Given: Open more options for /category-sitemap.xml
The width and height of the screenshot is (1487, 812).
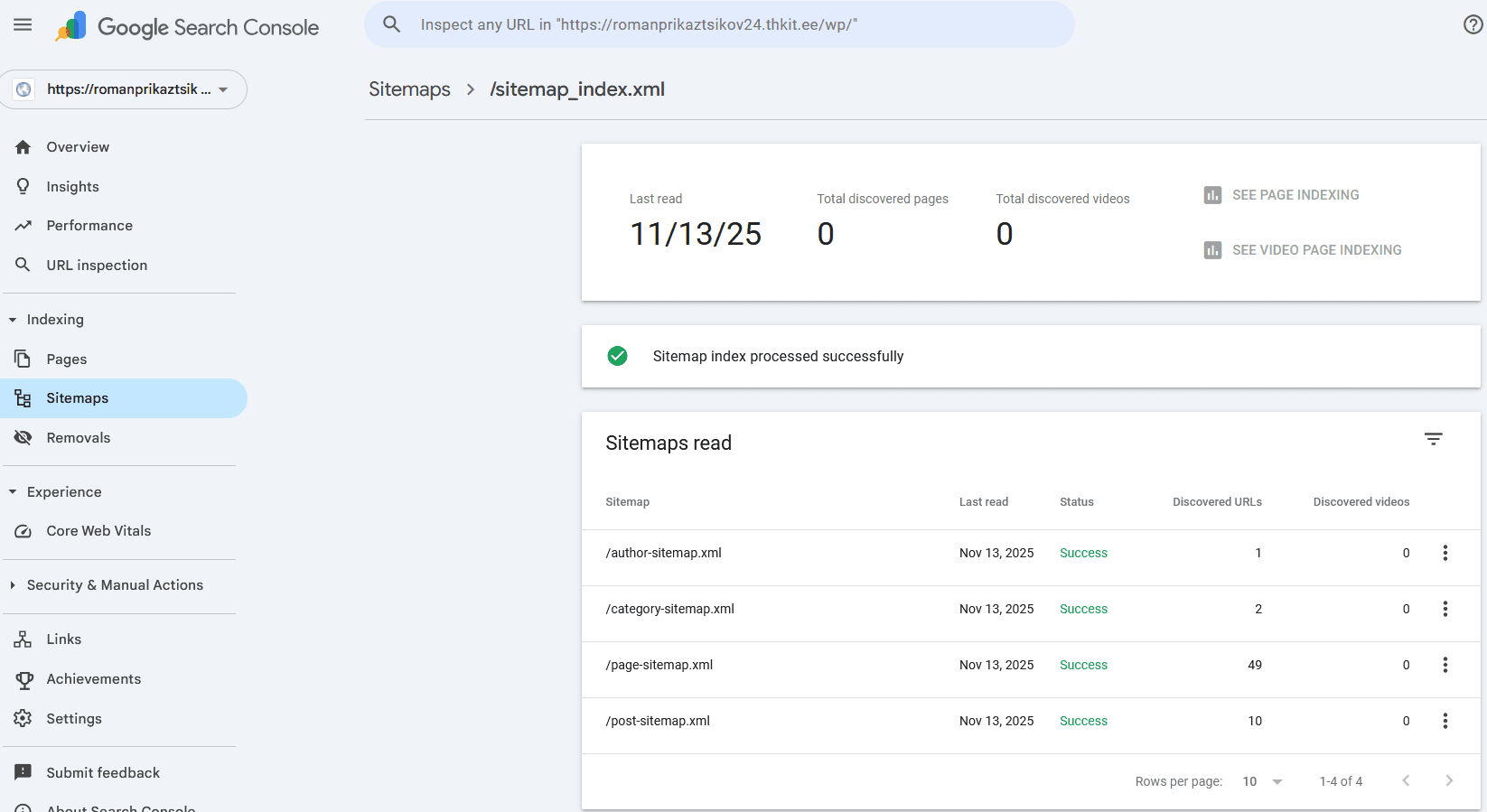Looking at the screenshot, I should click(x=1445, y=609).
